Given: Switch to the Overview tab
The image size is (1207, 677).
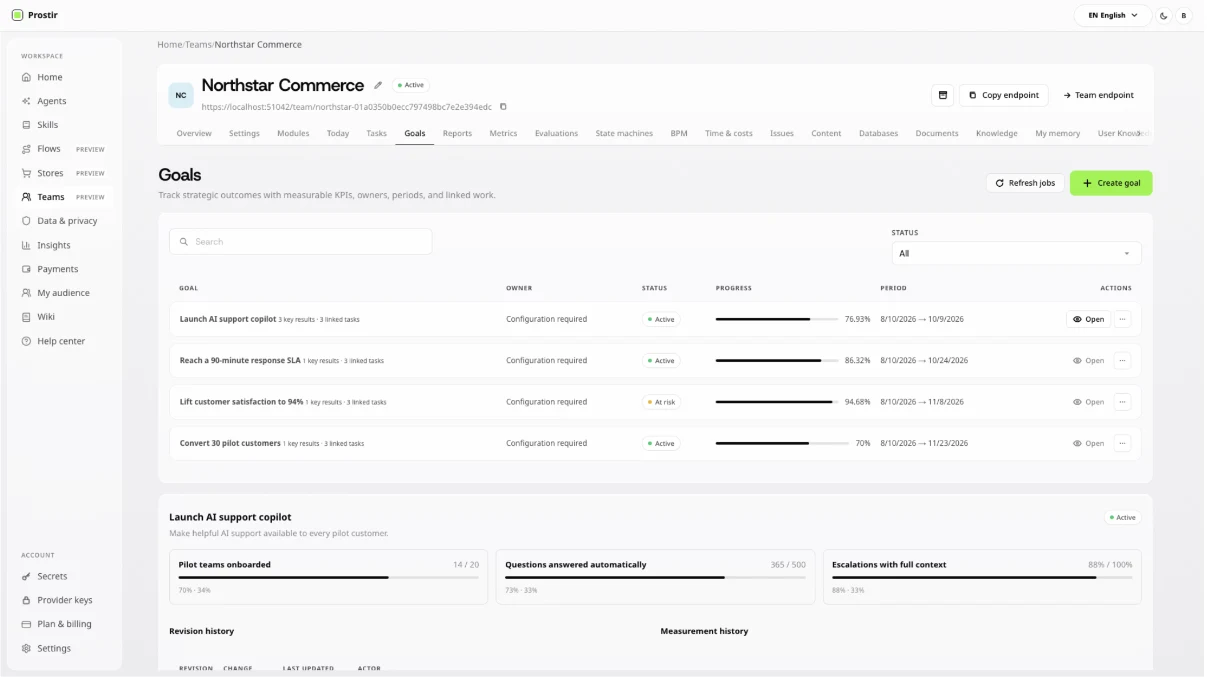Looking at the screenshot, I should pos(194,133).
